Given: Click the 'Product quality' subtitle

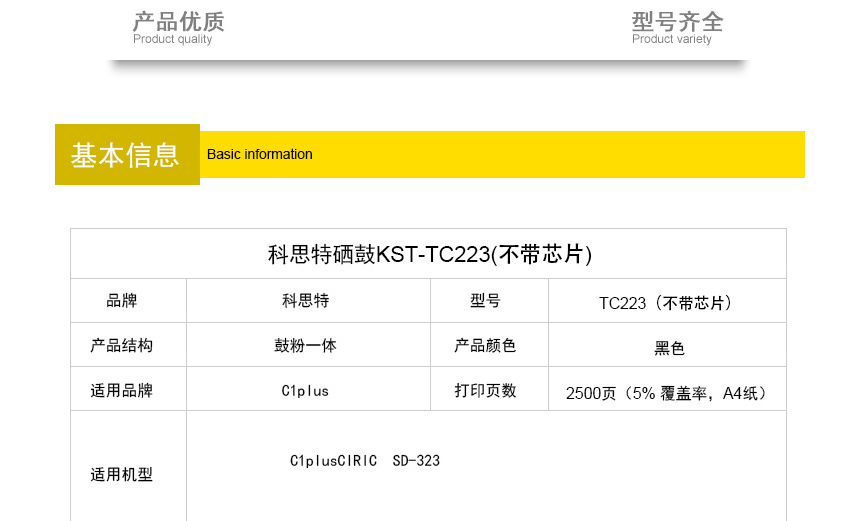Looking at the screenshot, I should pyautogui.click(x=172, y=39).
